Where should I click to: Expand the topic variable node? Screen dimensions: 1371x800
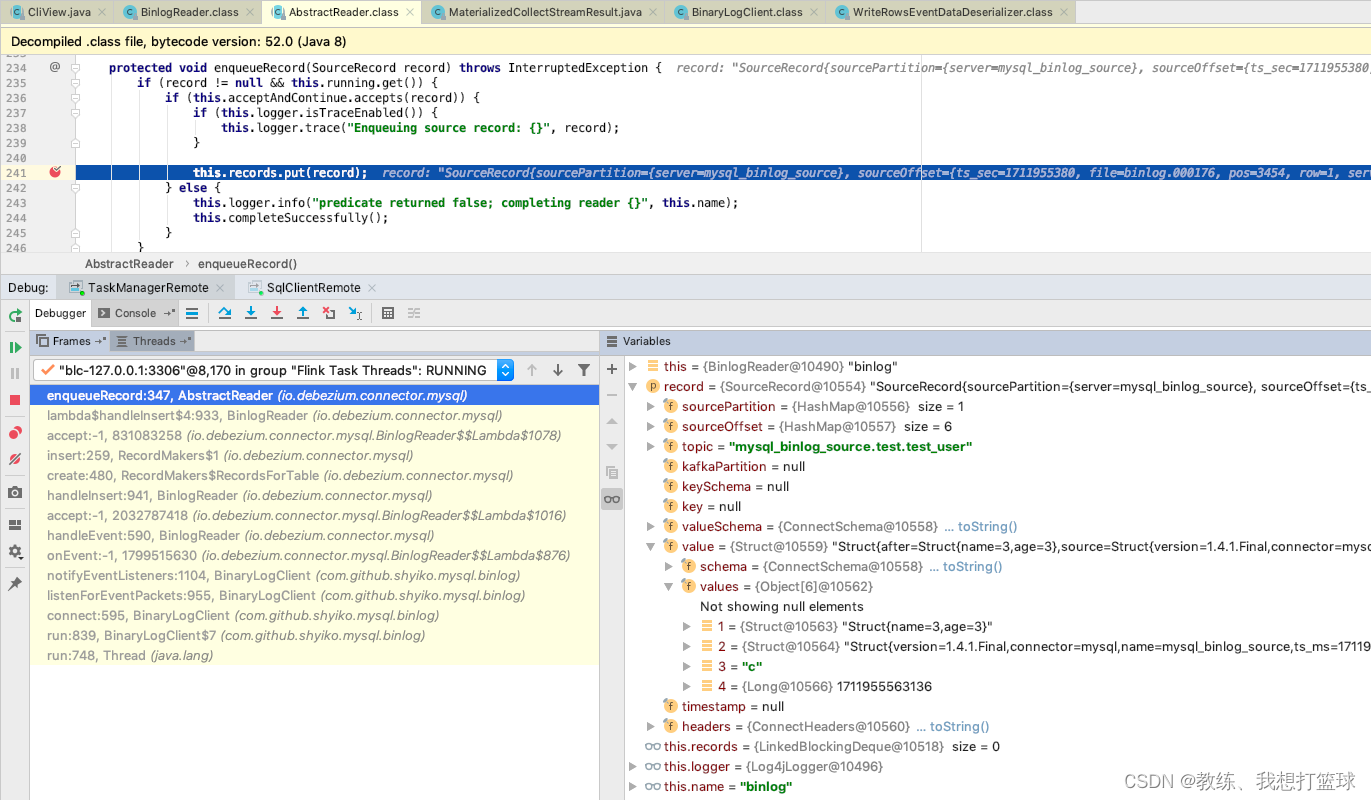coord(651,446)
